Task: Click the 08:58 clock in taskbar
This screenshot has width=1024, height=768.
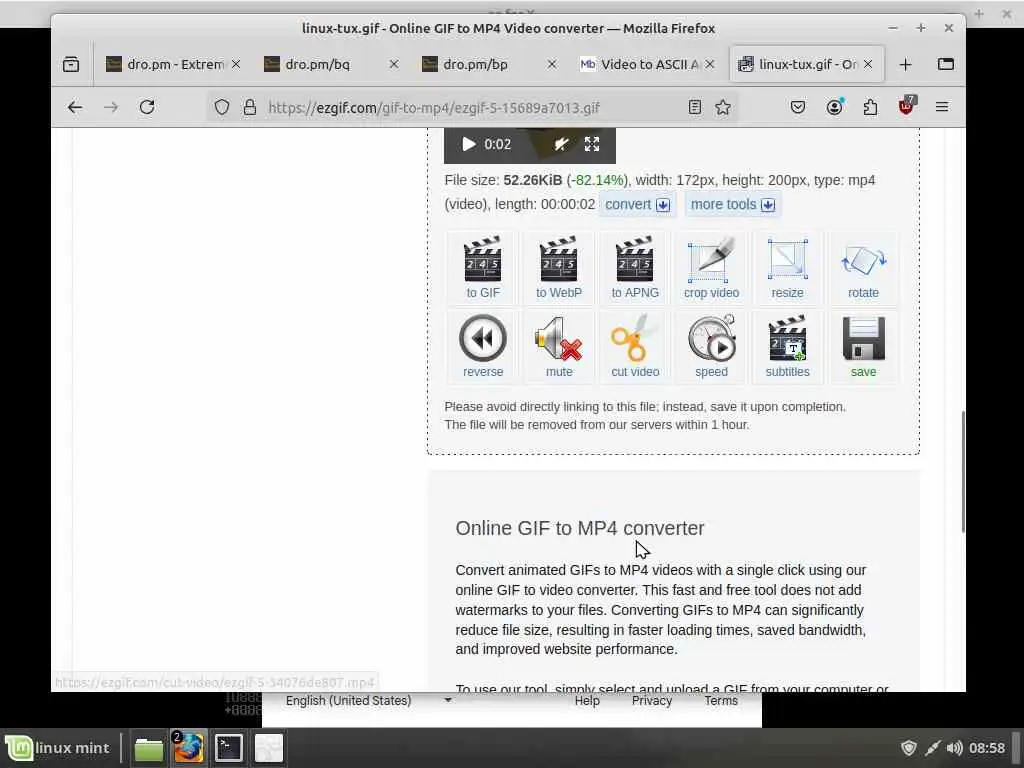Action: (x=987, y=748)
